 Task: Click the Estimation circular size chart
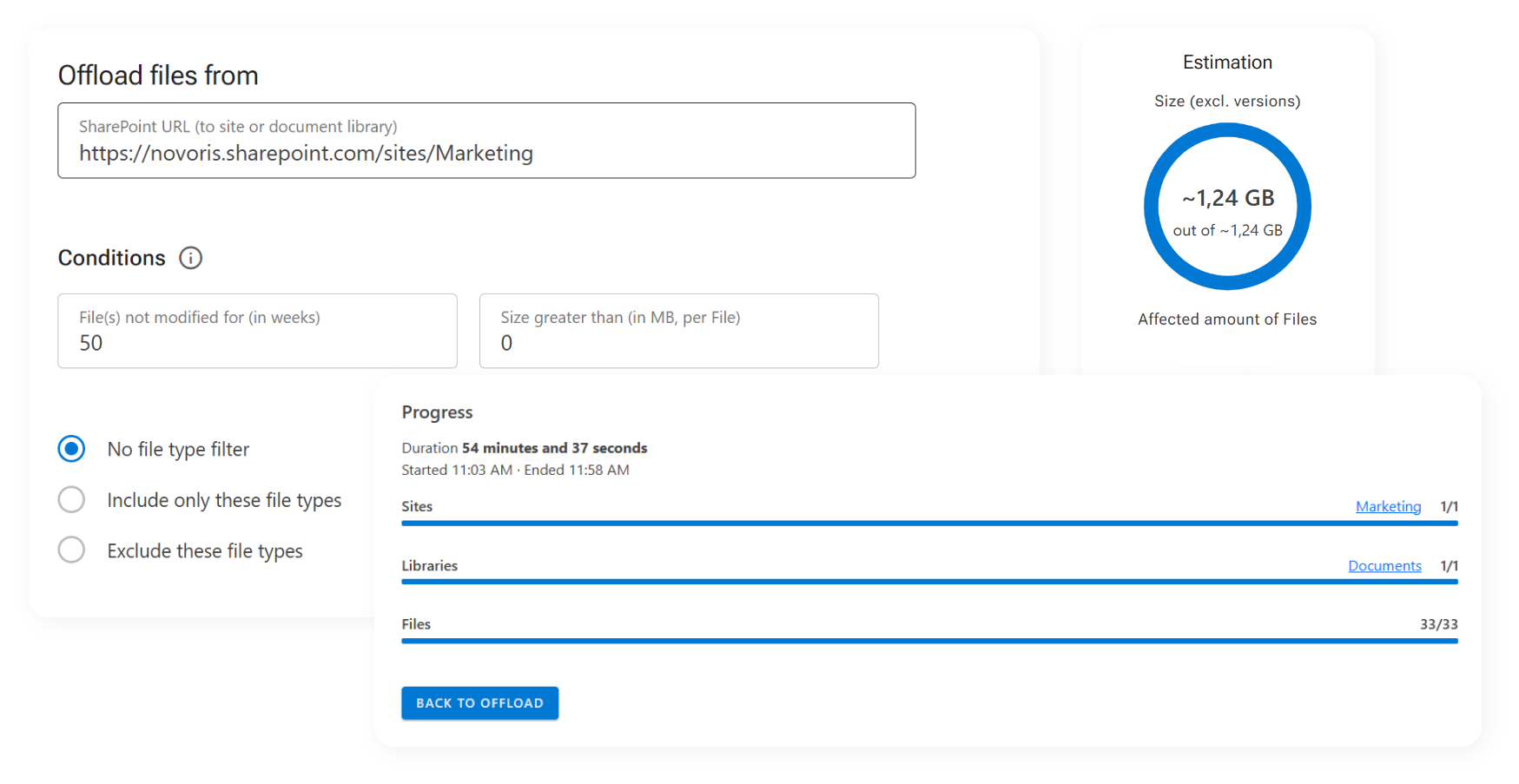(x=1227, y=207)
